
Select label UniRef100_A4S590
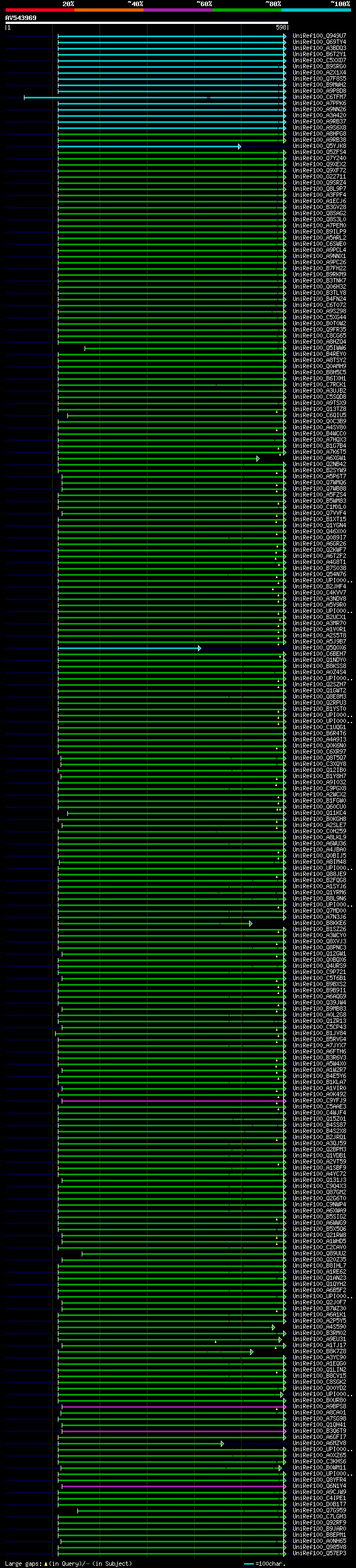pyautogui.click(x=319, y=1327)
